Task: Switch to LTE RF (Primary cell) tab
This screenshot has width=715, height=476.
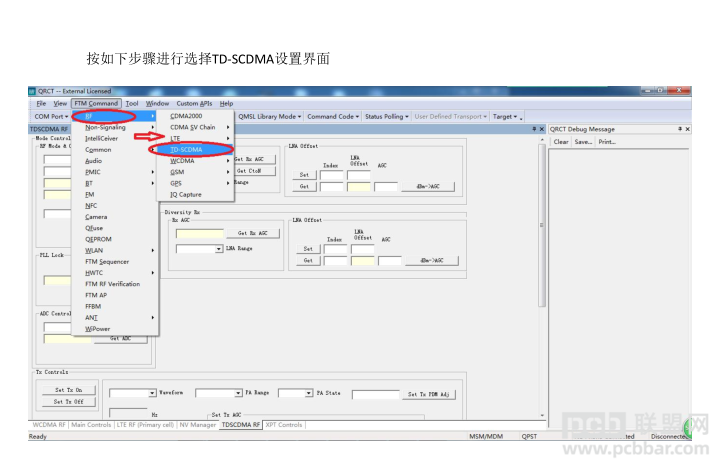Action: pos(145,424)
